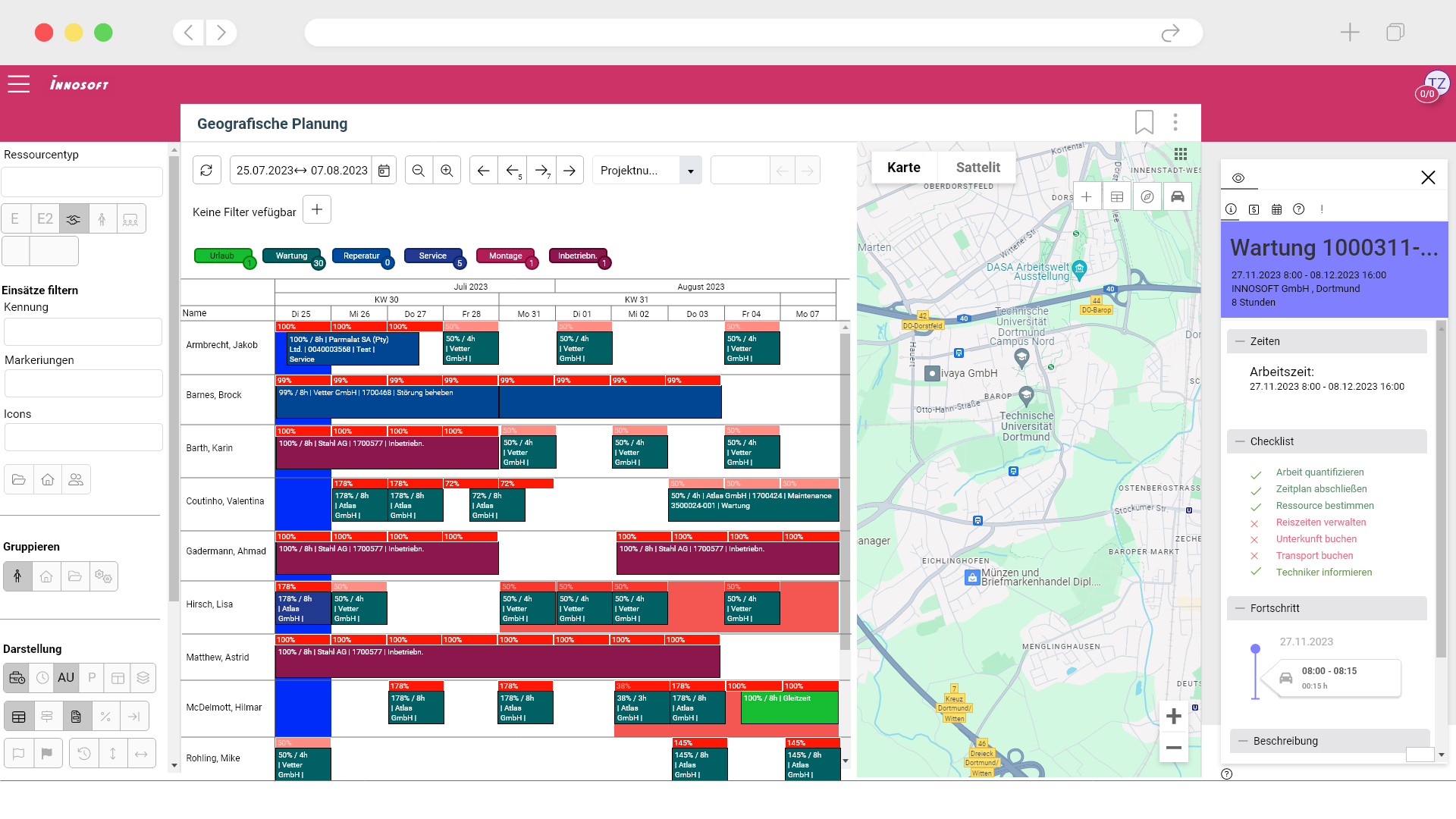The width and height of the screenshot is (1456, 819).
Task: Click the car routing icon on the map
Action: (1177, 197)
